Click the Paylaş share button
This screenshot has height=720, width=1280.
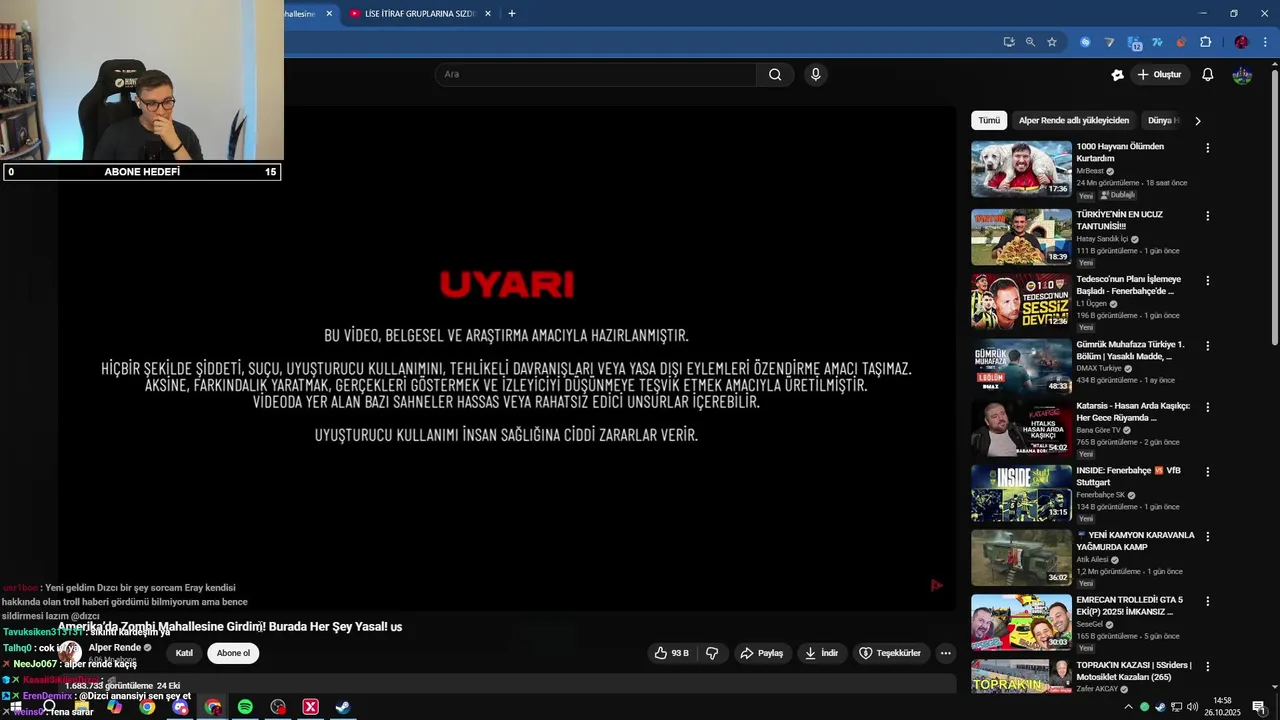761,653
